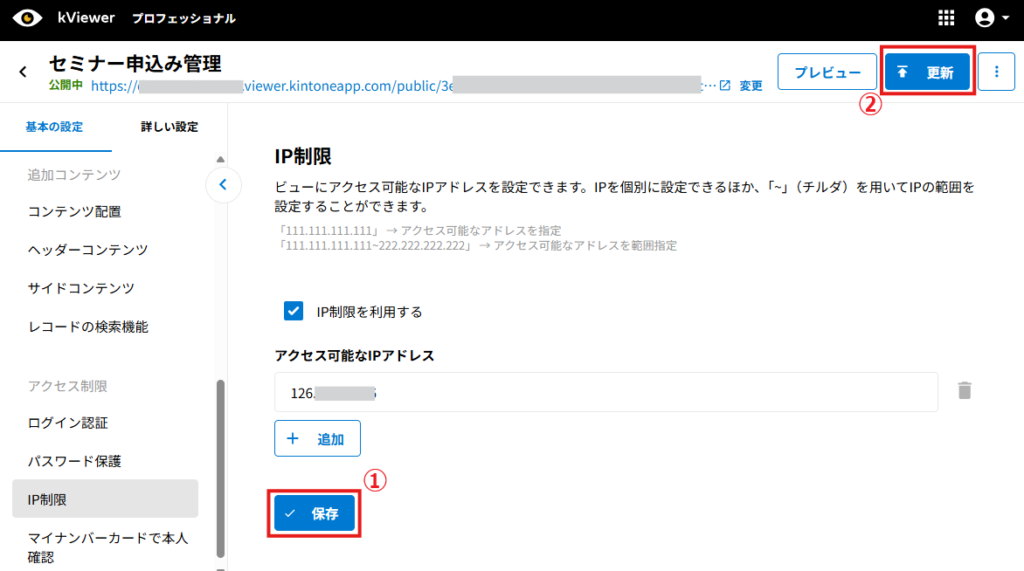The width and height of the screenshot is (1024, 571).
Task: Click the kViewer eye logo
Action: pyautogui.click(x=27, y=18)
